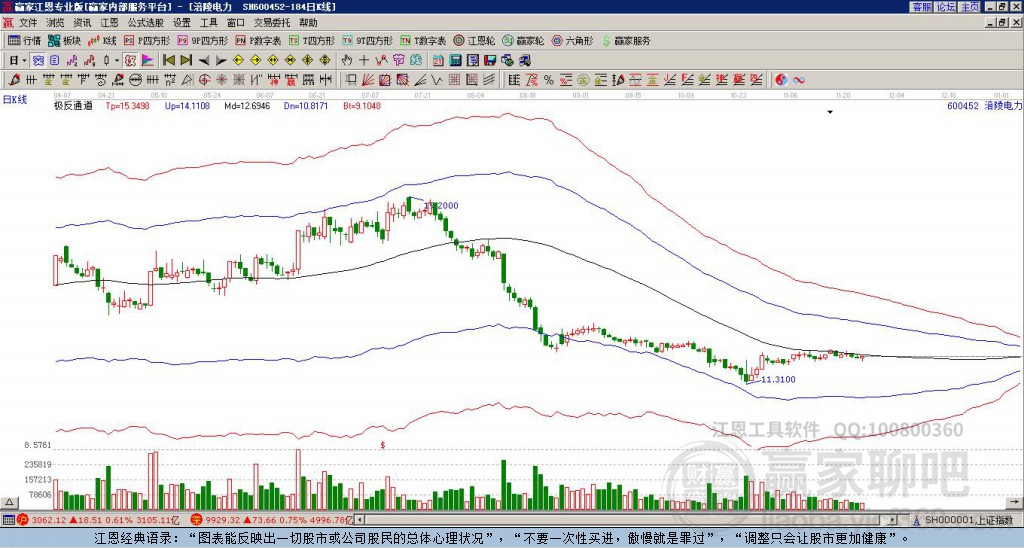Open the 文件 menu
The height and width of the screenshot is (548, 1024).
[x=28, y=23]
